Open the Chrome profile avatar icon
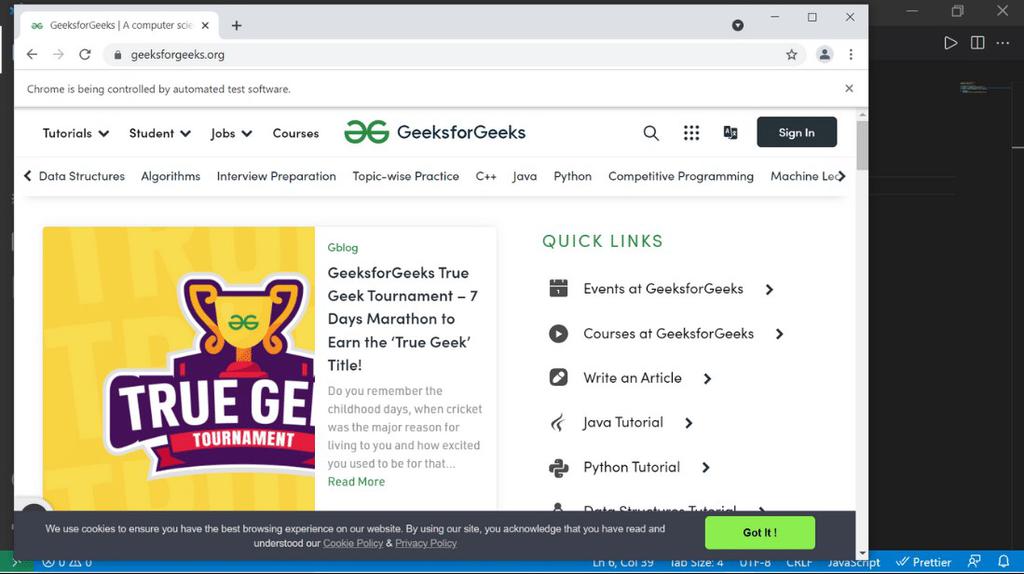The height and width of the screenshot is (574, 1024). [x=825, y=54]
